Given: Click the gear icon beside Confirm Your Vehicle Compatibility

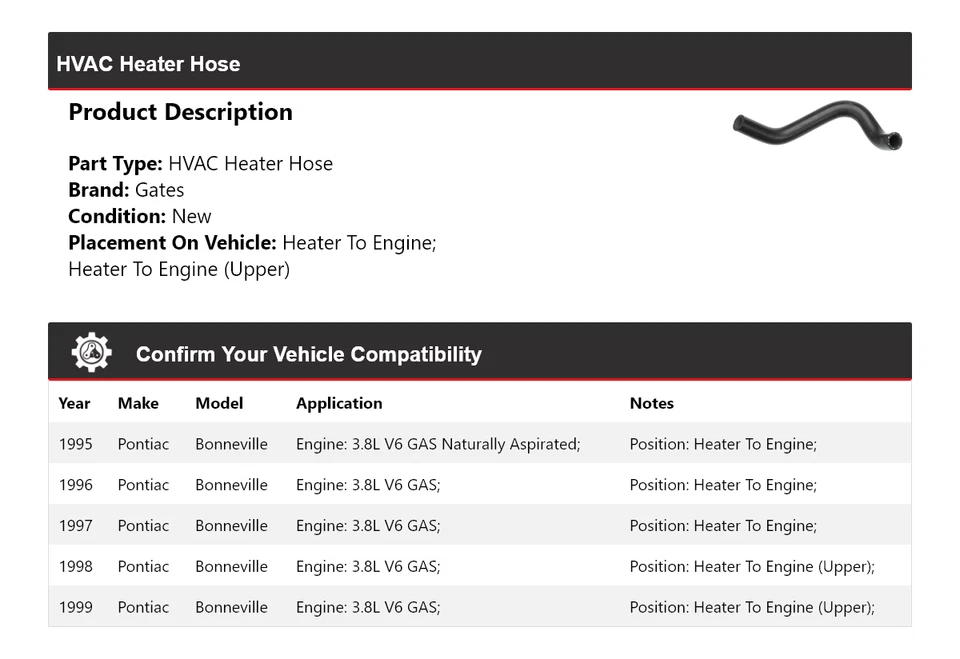Looking at the screenshot, I should click(91, 353).
